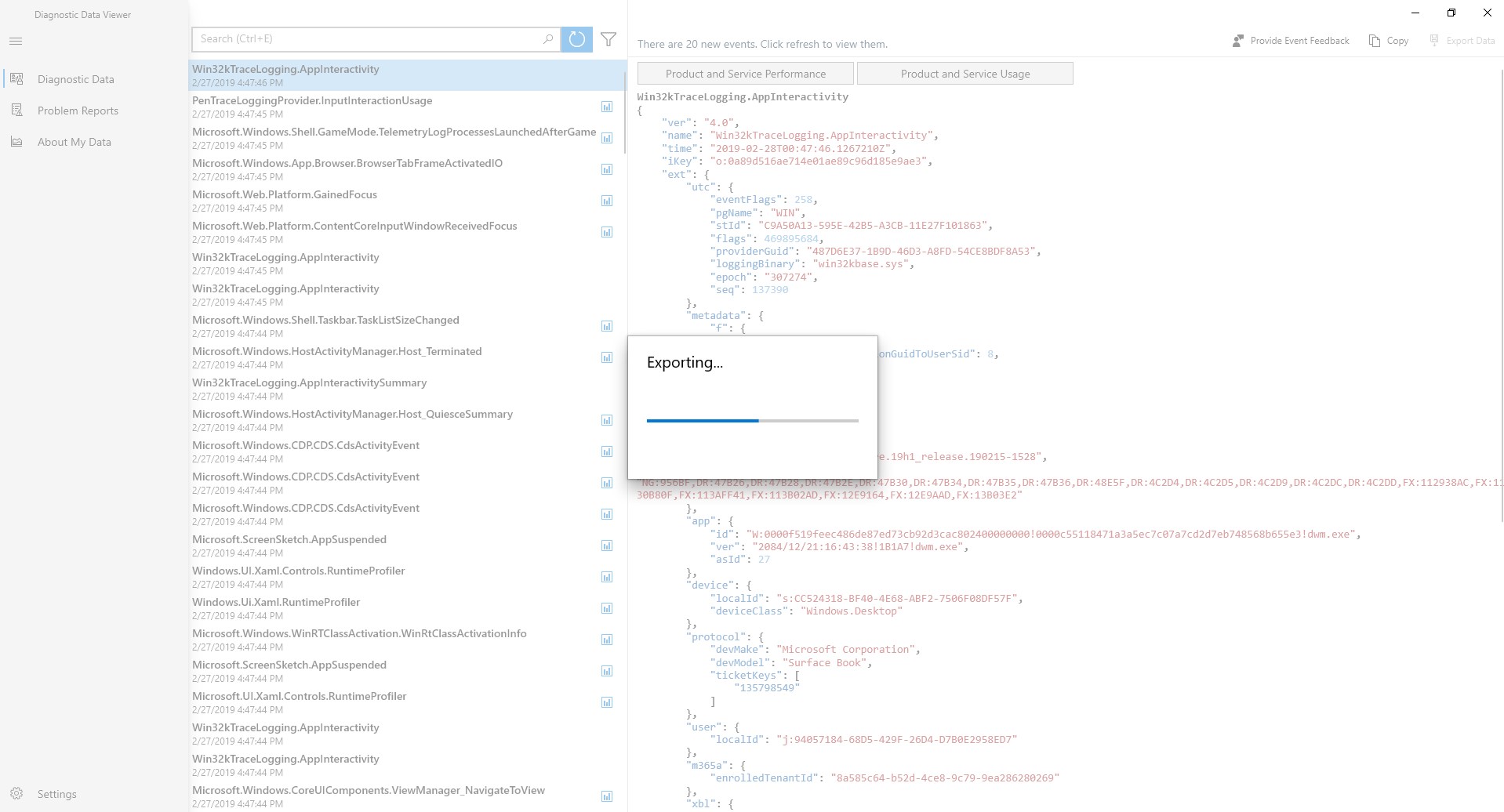Open the event filter icon
1504x812 pixels.
[x=609, y=39]
